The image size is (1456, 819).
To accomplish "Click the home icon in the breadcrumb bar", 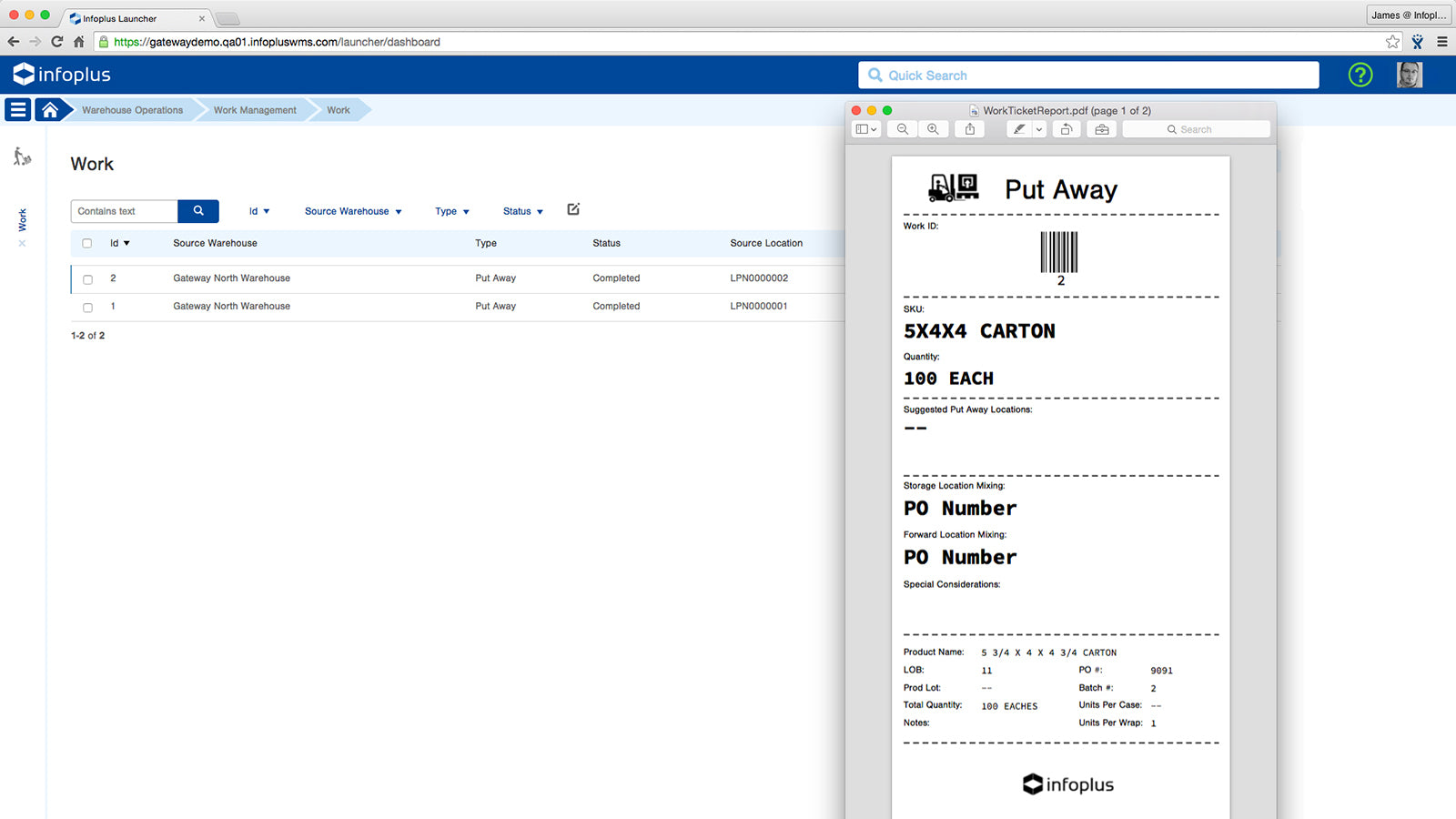I will coord(52,109).
